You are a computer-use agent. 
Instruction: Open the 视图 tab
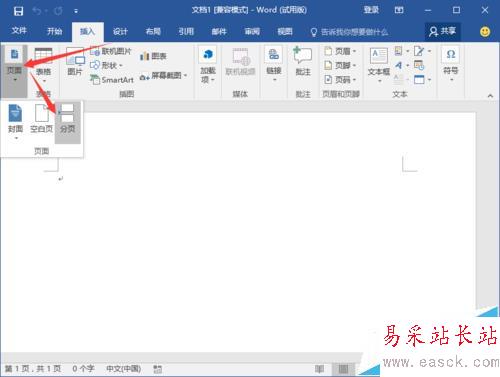[x=285, y=31]
